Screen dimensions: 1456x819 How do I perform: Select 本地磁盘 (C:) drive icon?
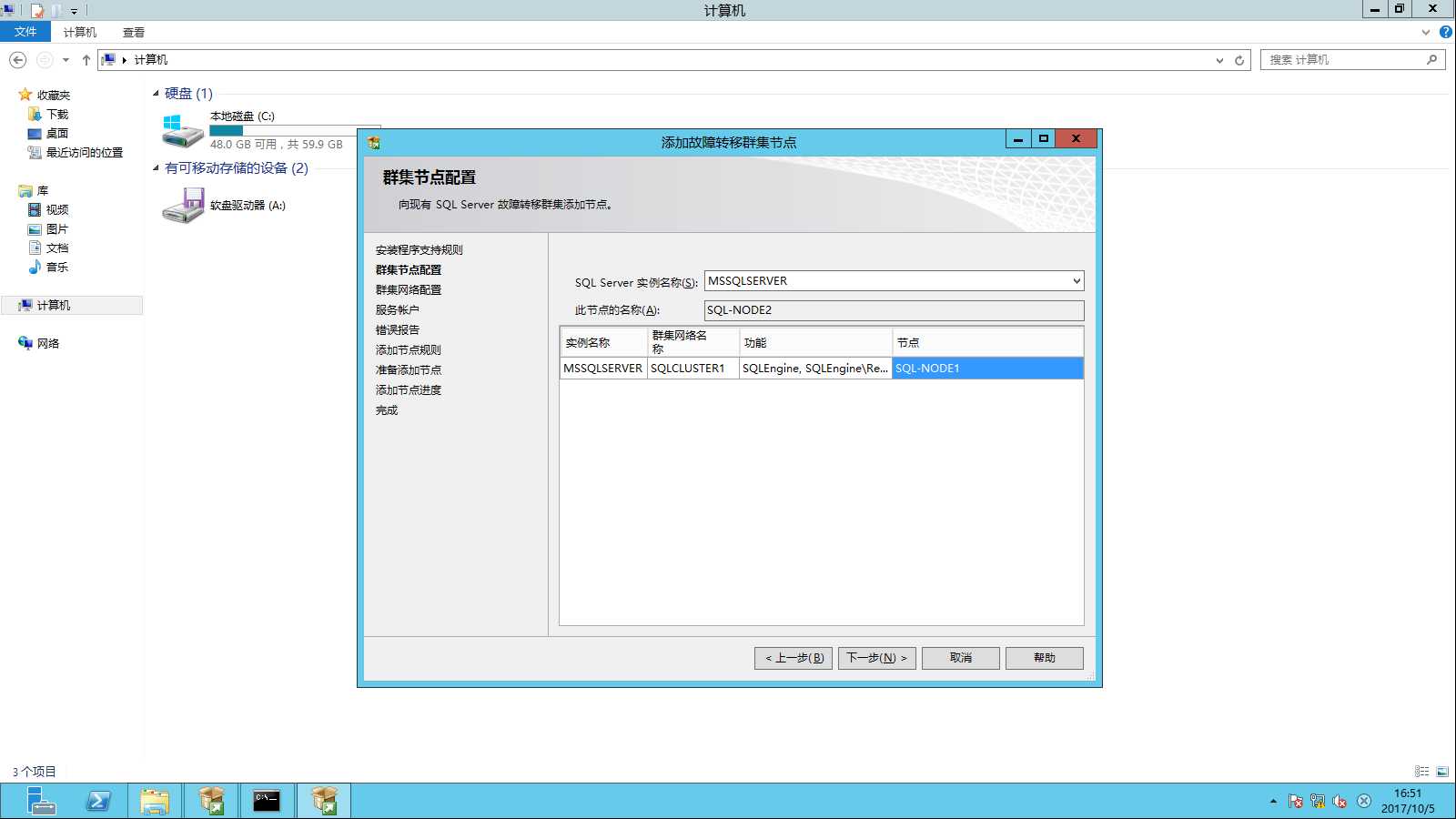click(182, 130)
